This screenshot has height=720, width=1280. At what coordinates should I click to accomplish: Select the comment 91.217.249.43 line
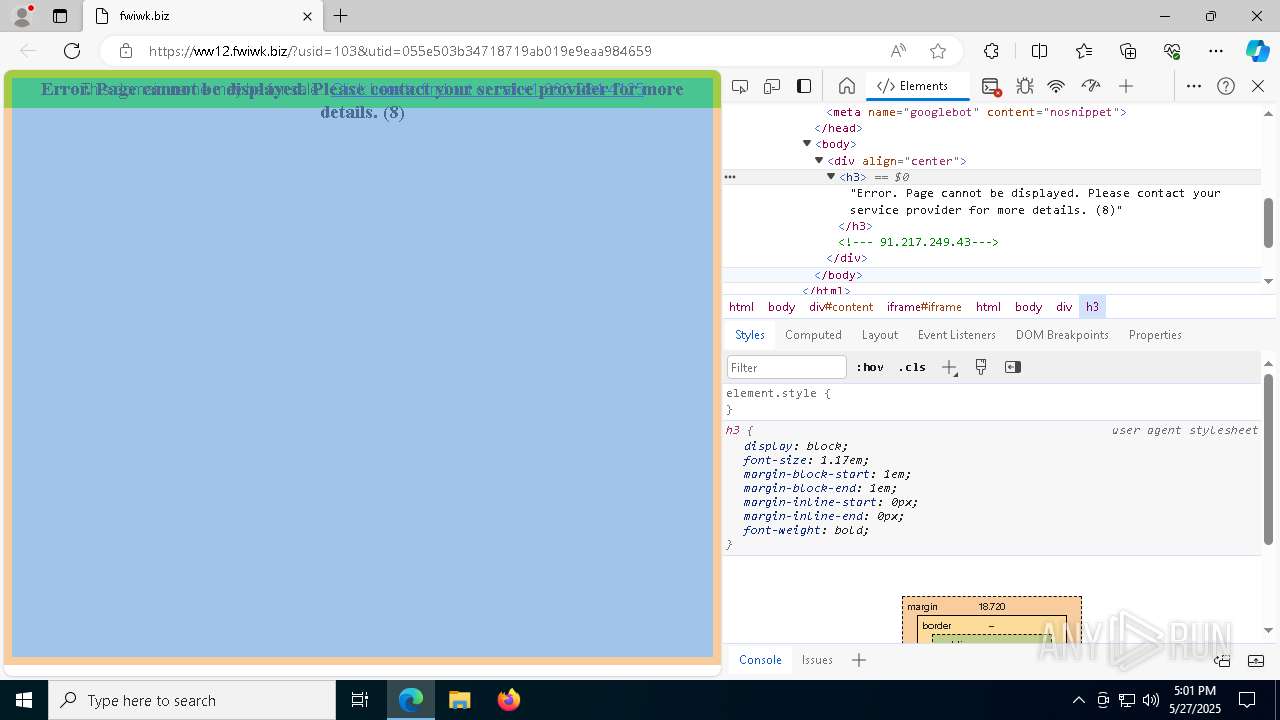(x=919, y=242)
